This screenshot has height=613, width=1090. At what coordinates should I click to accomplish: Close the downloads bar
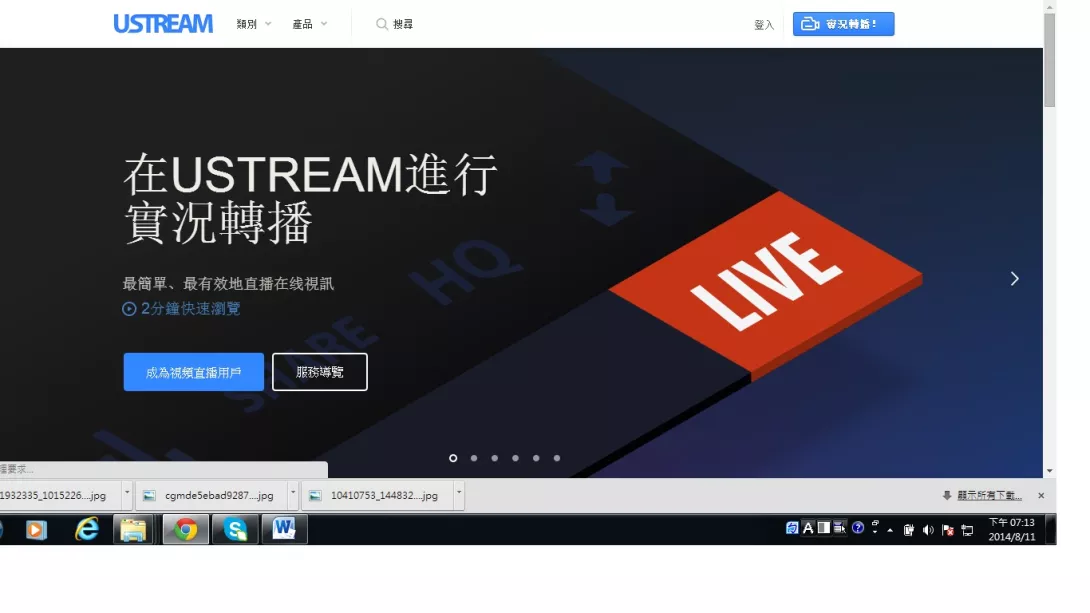pos(1041,496)
